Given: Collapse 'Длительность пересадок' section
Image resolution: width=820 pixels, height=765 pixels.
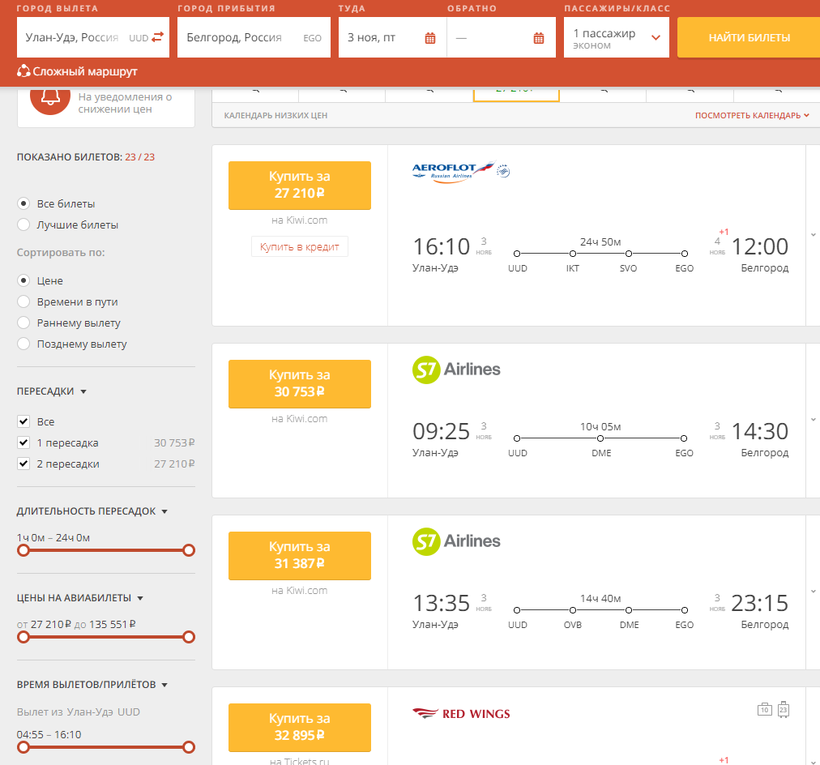Looking at the screenshot, I should [92, 511].
